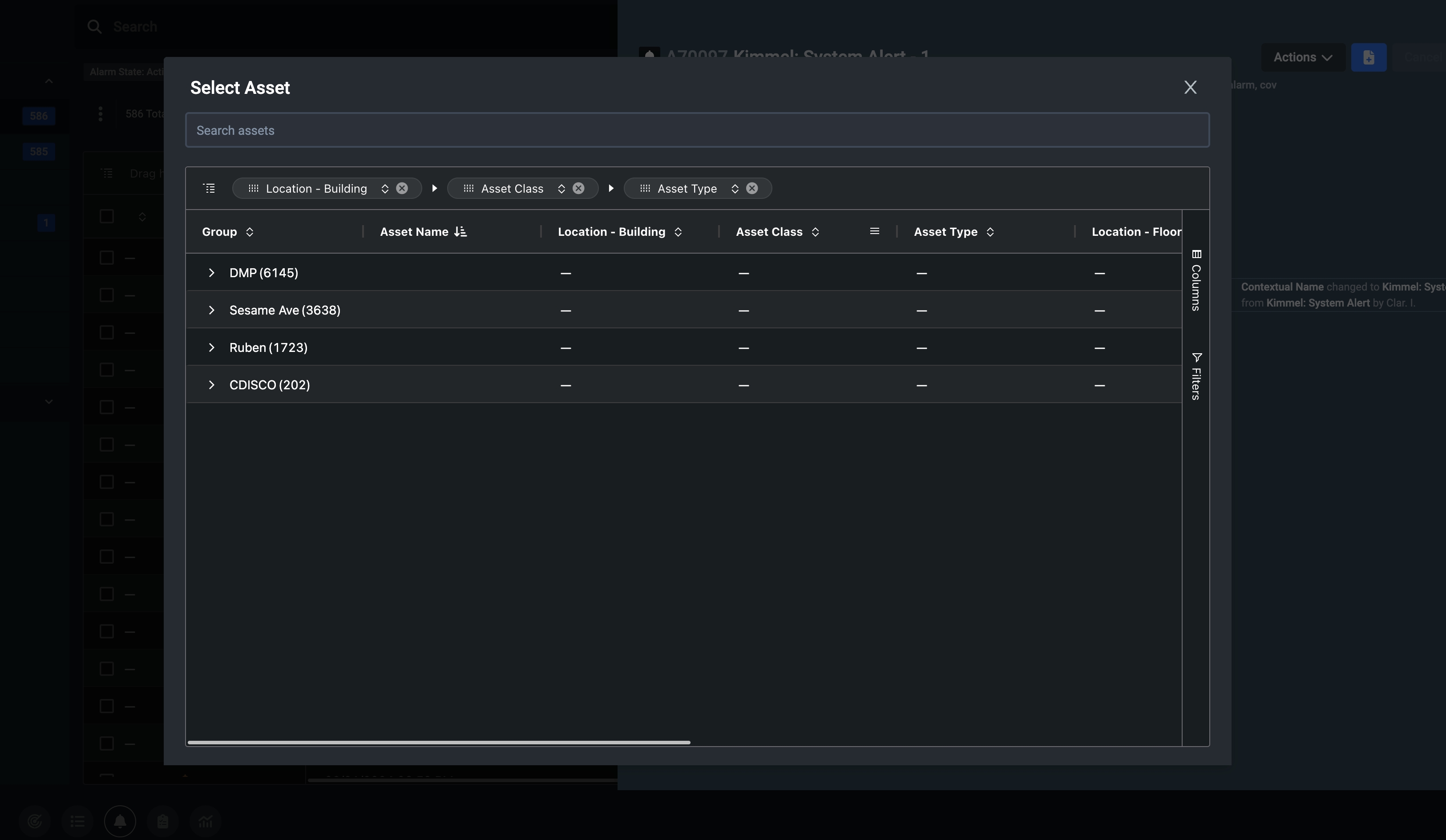Expand the Ruben (1723) group row
This screenshot has width=1446, height=840.
[211, 347]
